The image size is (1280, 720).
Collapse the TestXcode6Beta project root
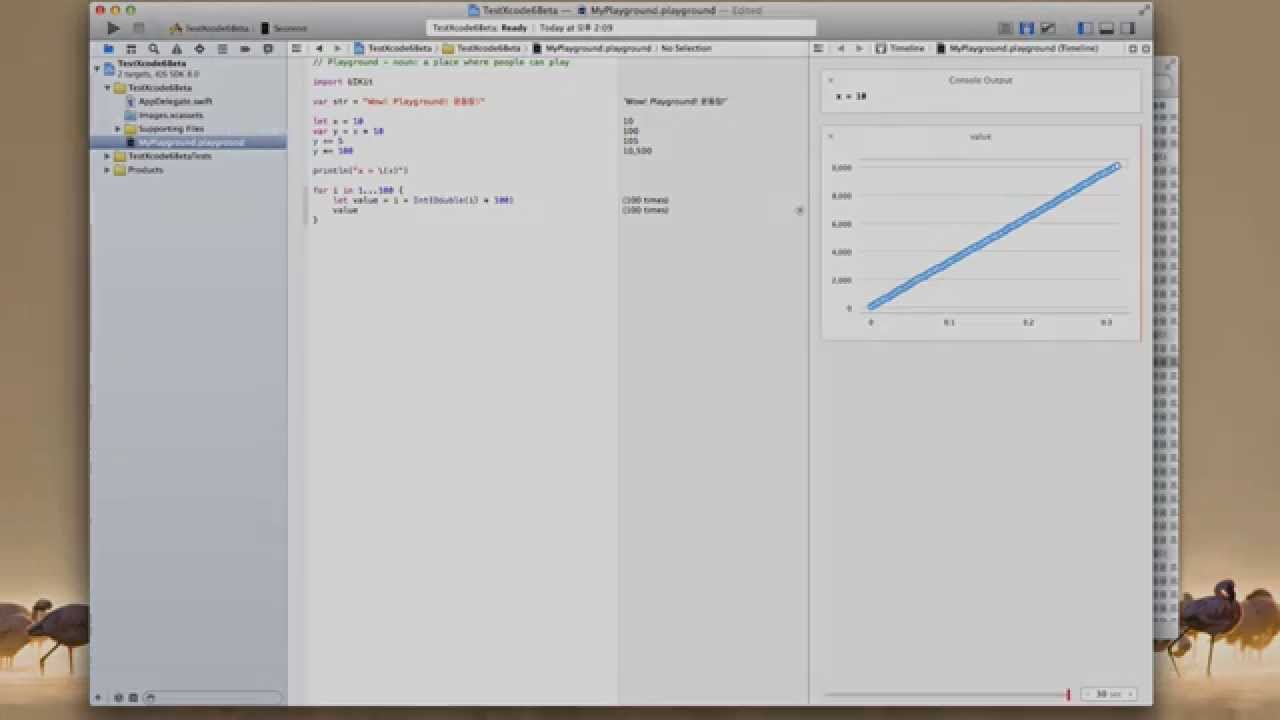(98, 68)
